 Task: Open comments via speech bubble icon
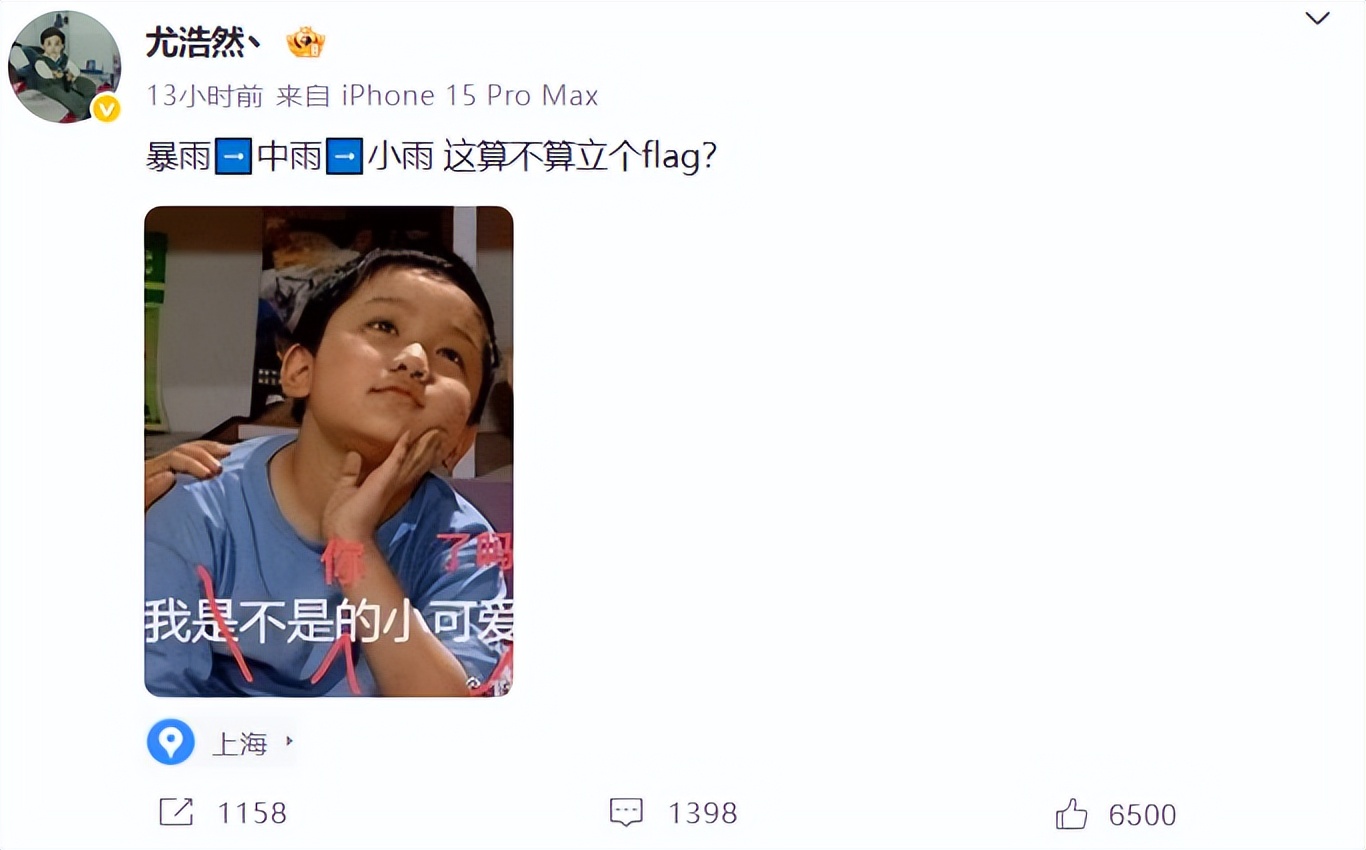point(626,812)
